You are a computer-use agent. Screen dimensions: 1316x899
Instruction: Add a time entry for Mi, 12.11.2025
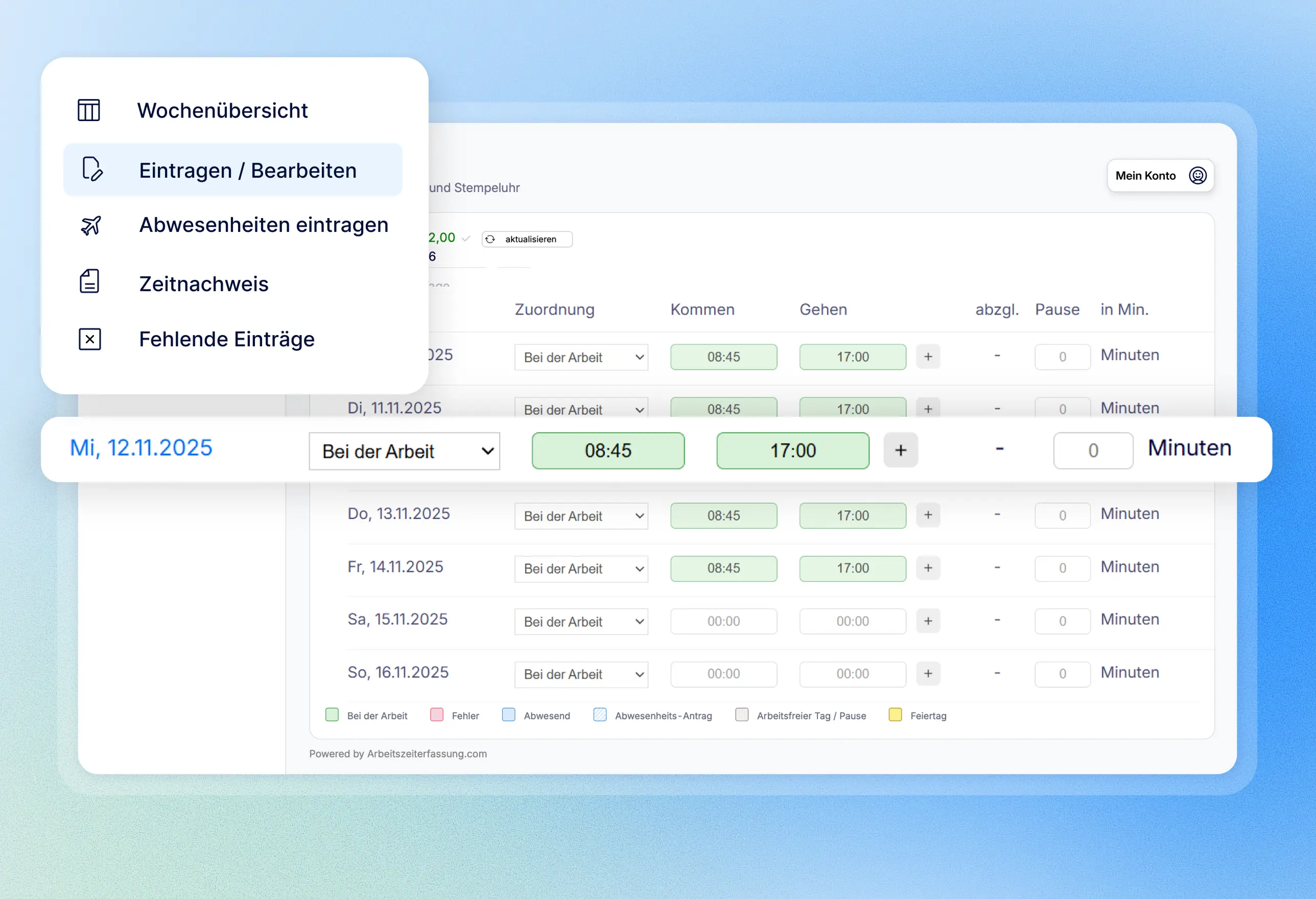pyautogui.click(x=900, y=450)
